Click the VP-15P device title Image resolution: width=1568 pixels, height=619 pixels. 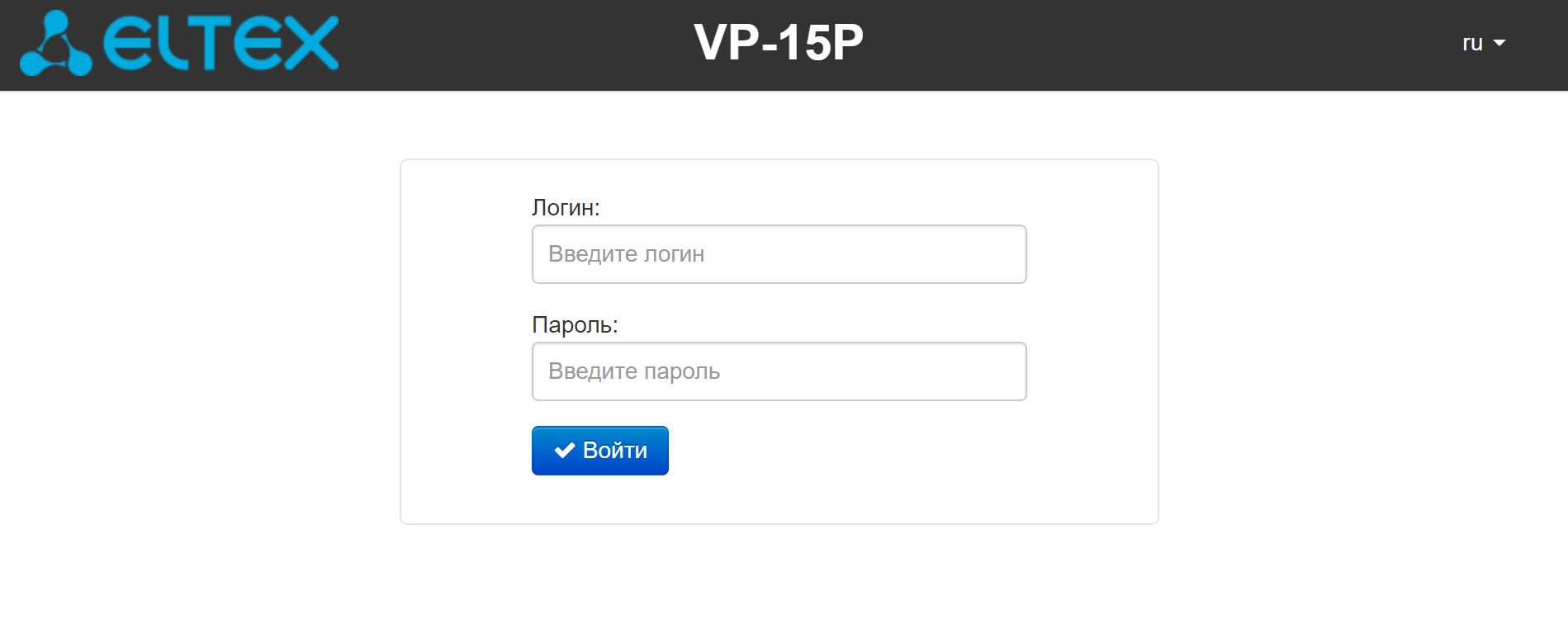point(779,43)
